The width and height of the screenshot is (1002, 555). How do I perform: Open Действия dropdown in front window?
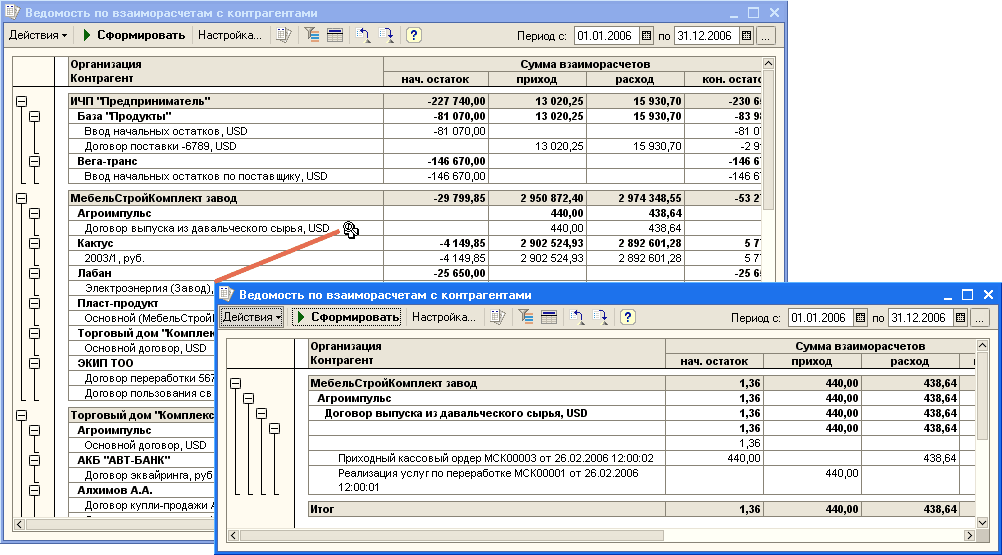click(x=252, y=317)
